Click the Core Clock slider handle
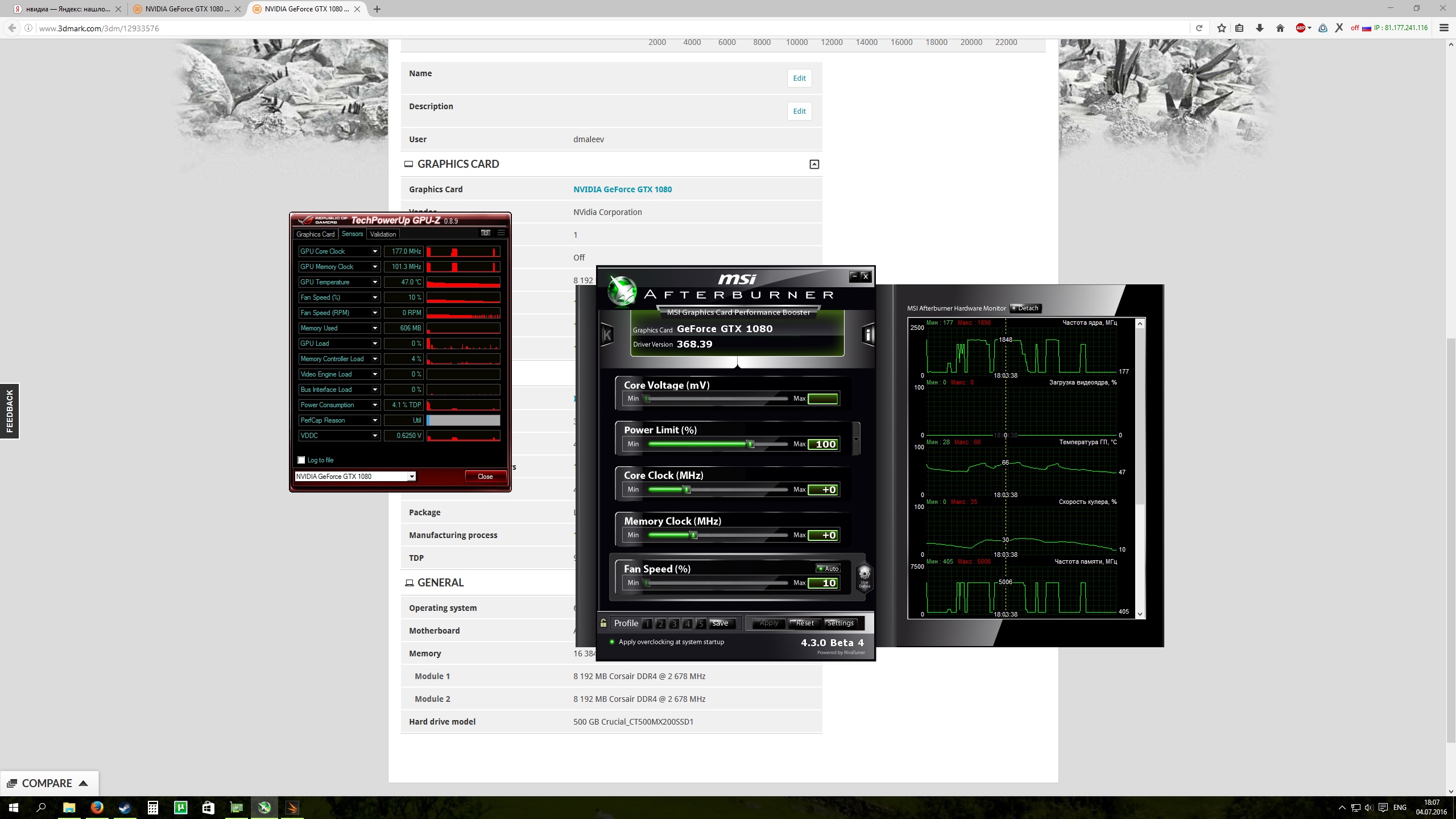Viewport: 1456px width, 819px height. point(686,490)
